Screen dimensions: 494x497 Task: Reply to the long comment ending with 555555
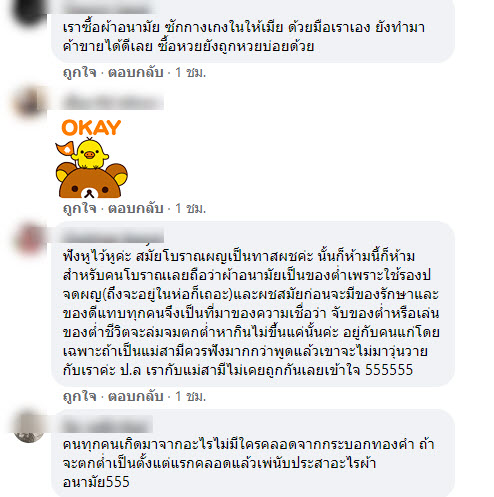136,396
